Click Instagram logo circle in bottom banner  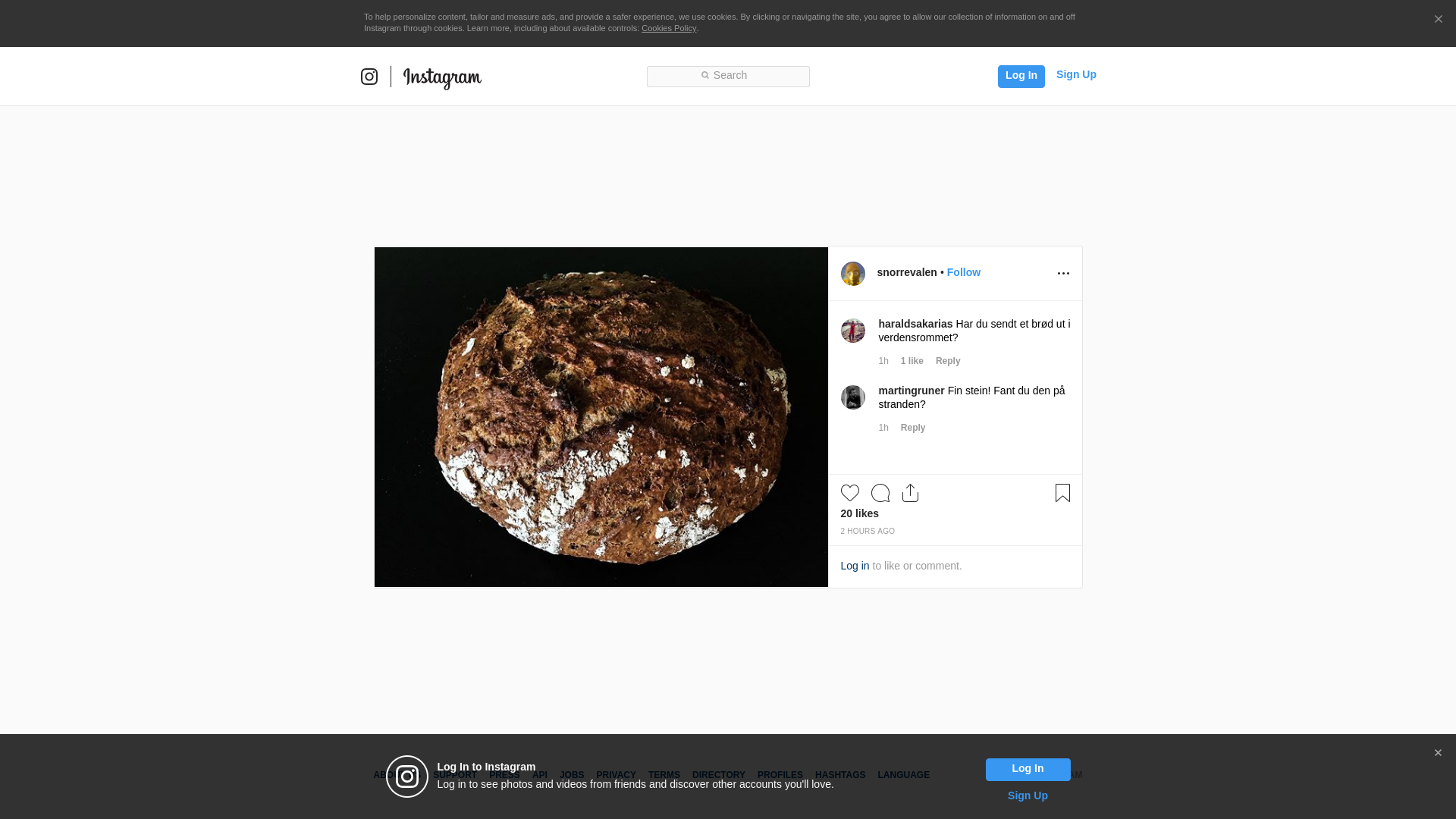[407, 777]
